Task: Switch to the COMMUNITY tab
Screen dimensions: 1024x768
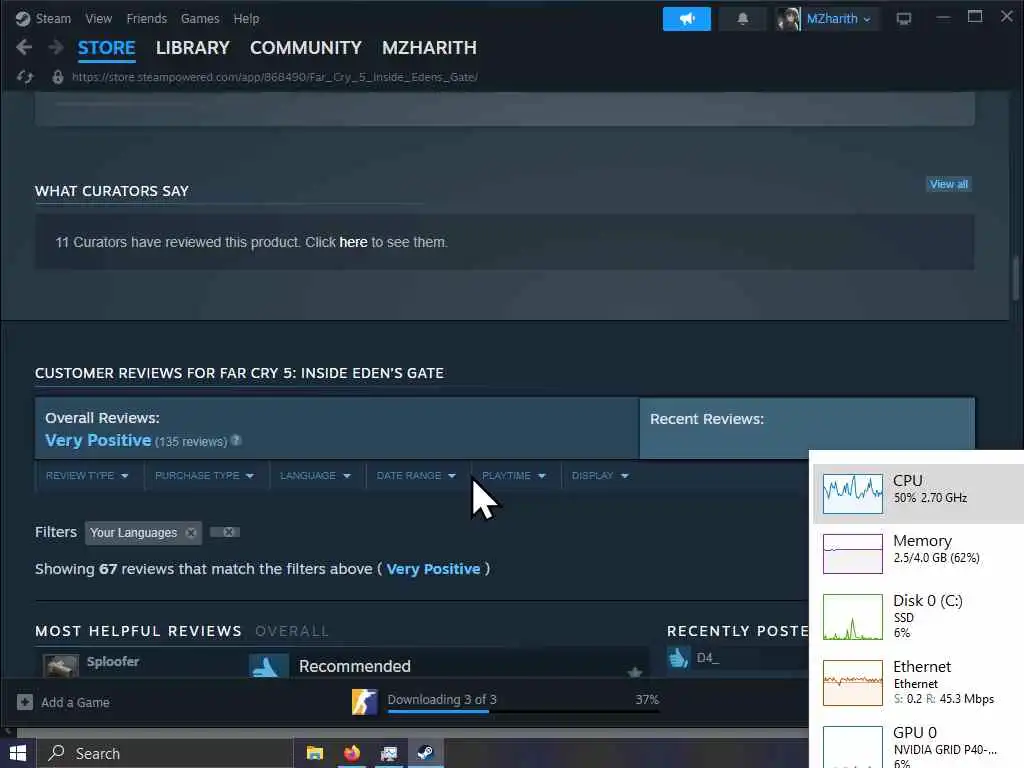Action: pos(306,48)
